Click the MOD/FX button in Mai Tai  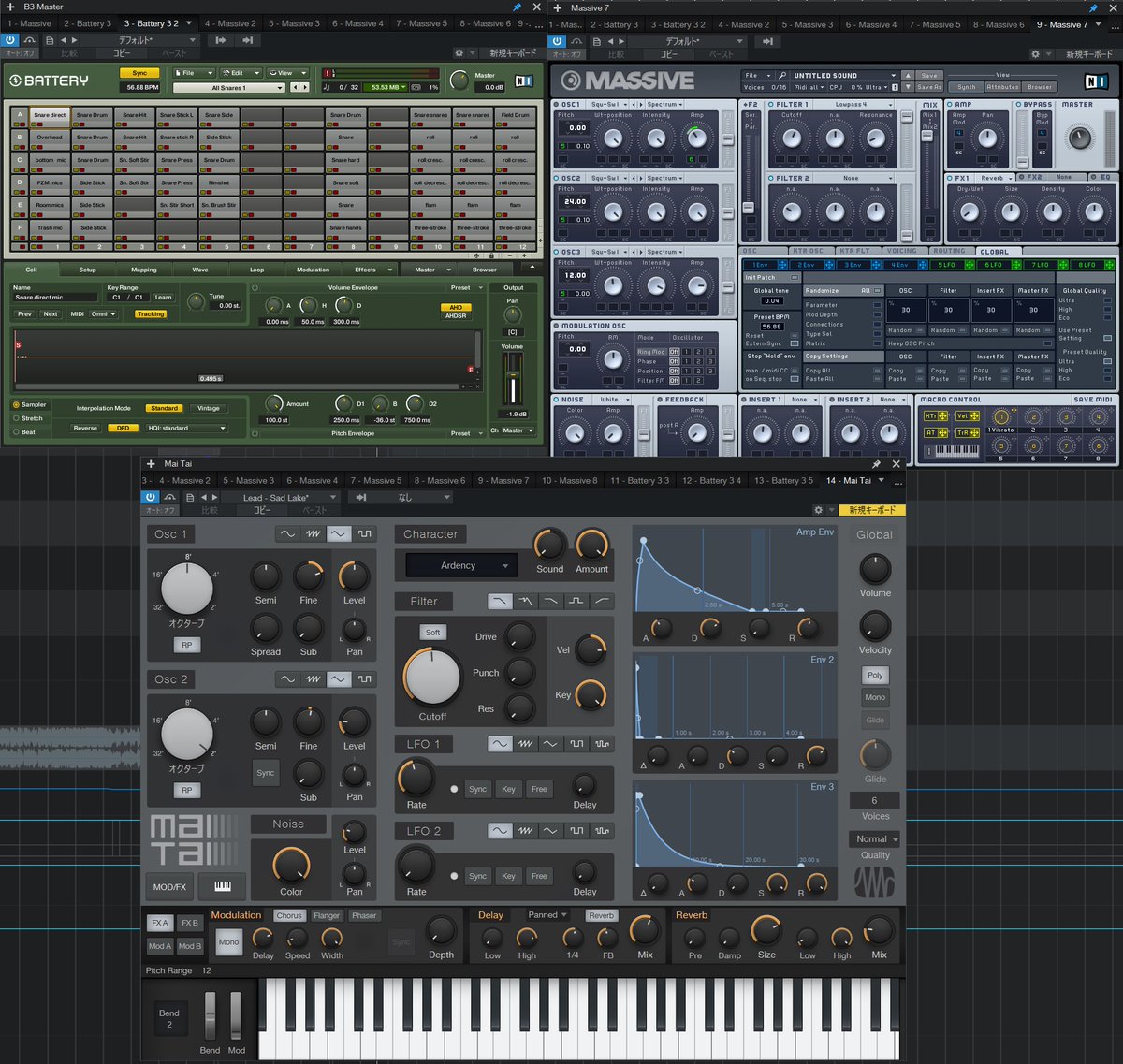pos(169,886)
